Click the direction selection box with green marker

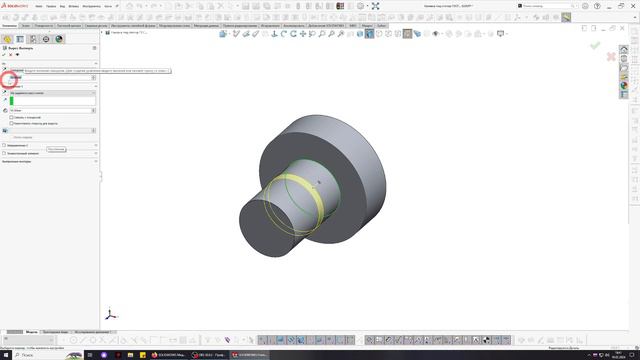(x=53, y=100)
